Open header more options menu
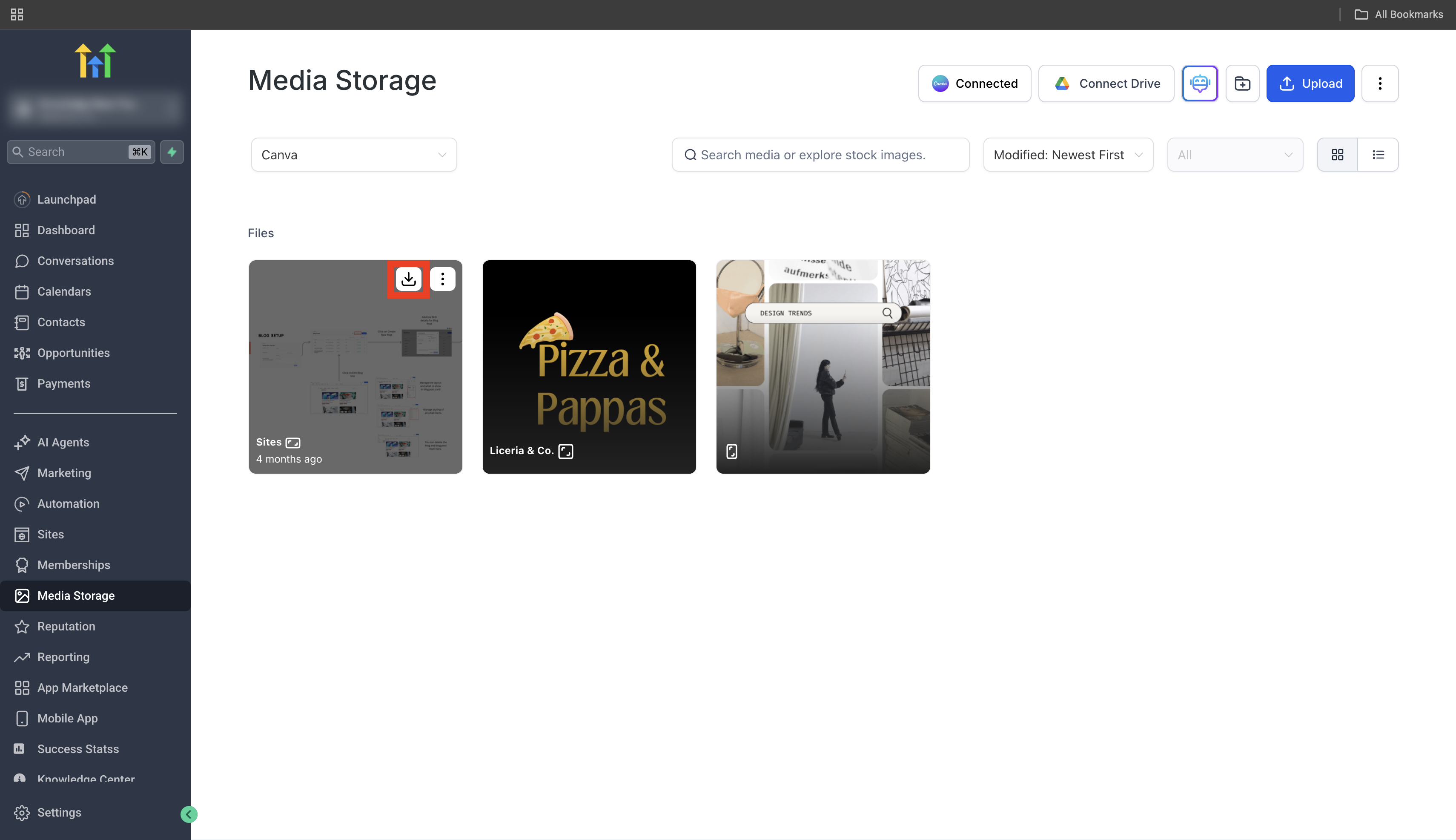The height and width of the screenshot is (840, 1456). coord(1379,83)
